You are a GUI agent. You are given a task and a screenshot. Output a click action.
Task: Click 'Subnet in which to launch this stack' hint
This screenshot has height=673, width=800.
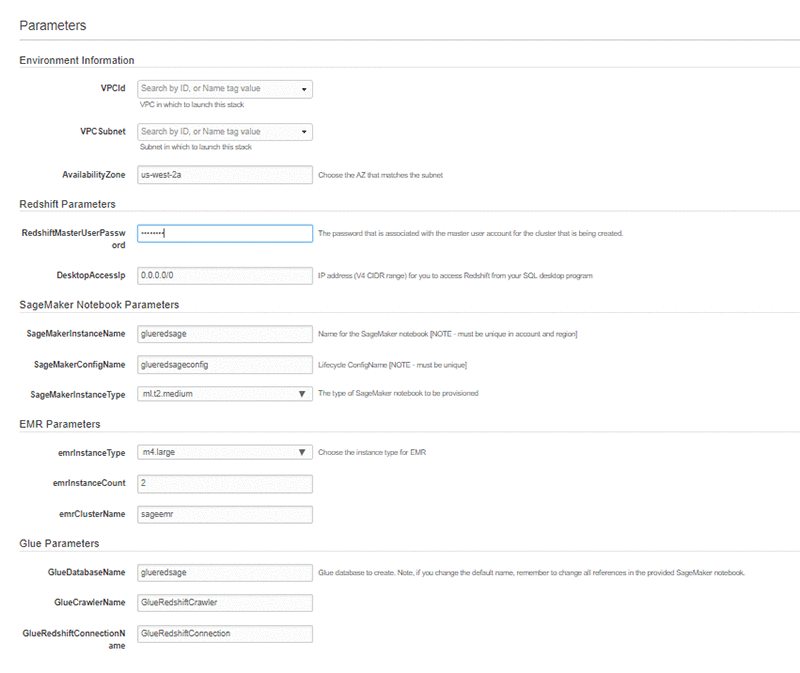pyautogui.click(x=196, y=147)
